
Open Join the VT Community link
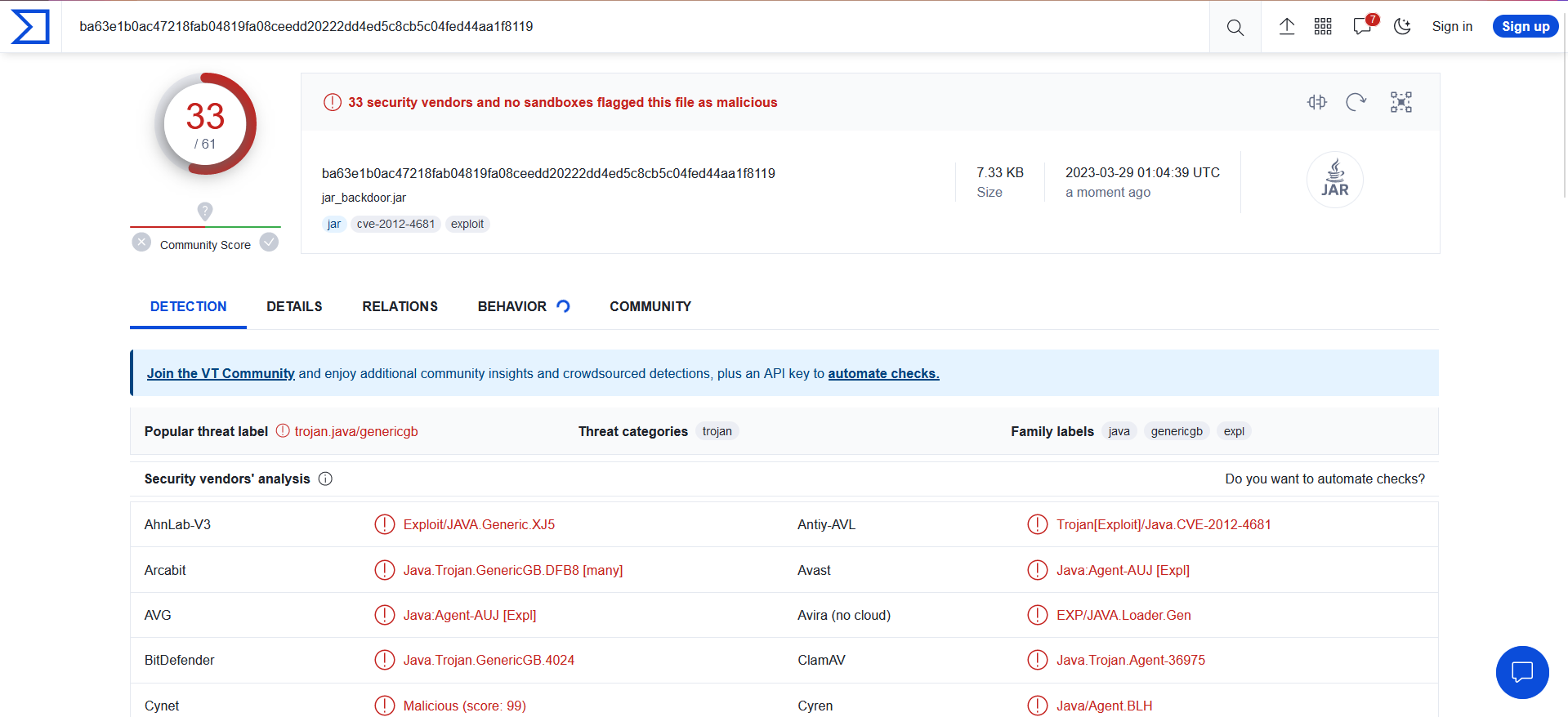pyautogui.click(x=221, y=374)
